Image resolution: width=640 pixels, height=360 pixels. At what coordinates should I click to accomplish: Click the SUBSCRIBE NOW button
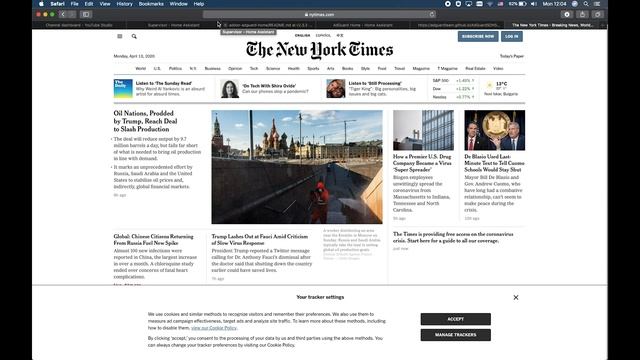coord(478,36)
